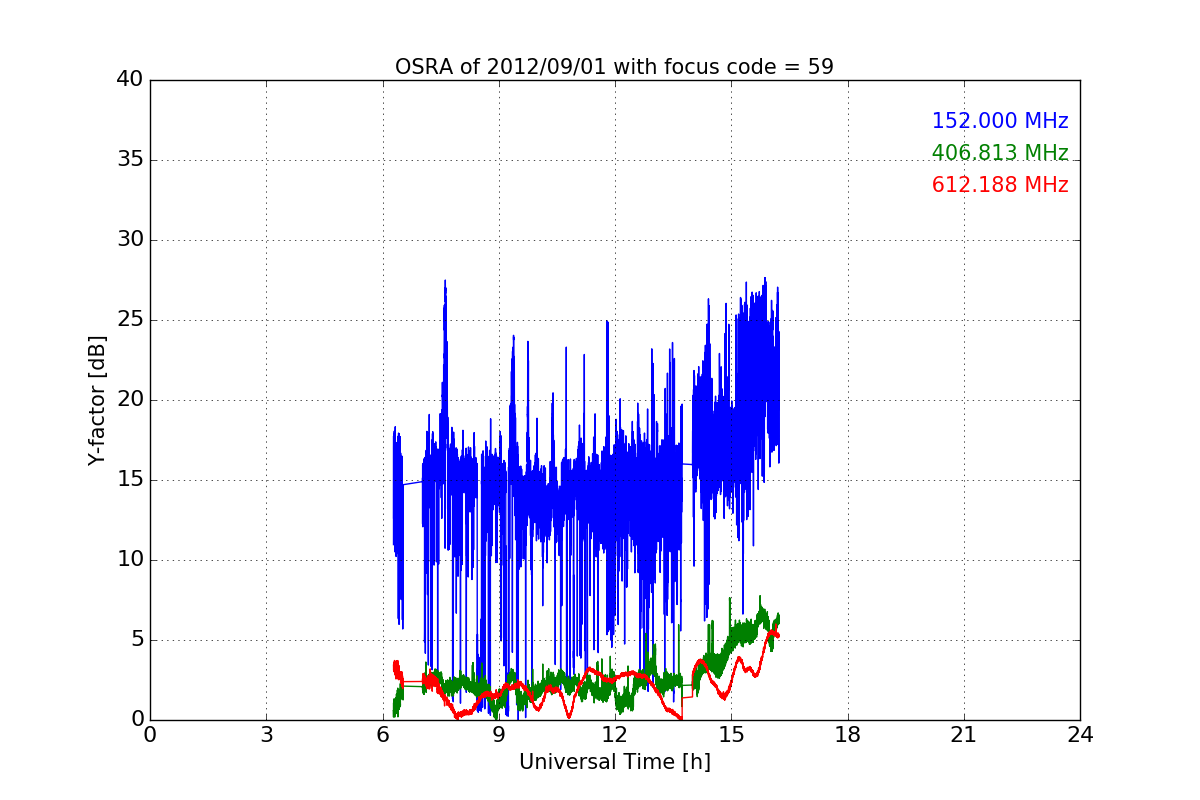
Task: Click the plot title 'OSRA of 2012/09/01 with focus code = 59'
Action: (614, 67)
